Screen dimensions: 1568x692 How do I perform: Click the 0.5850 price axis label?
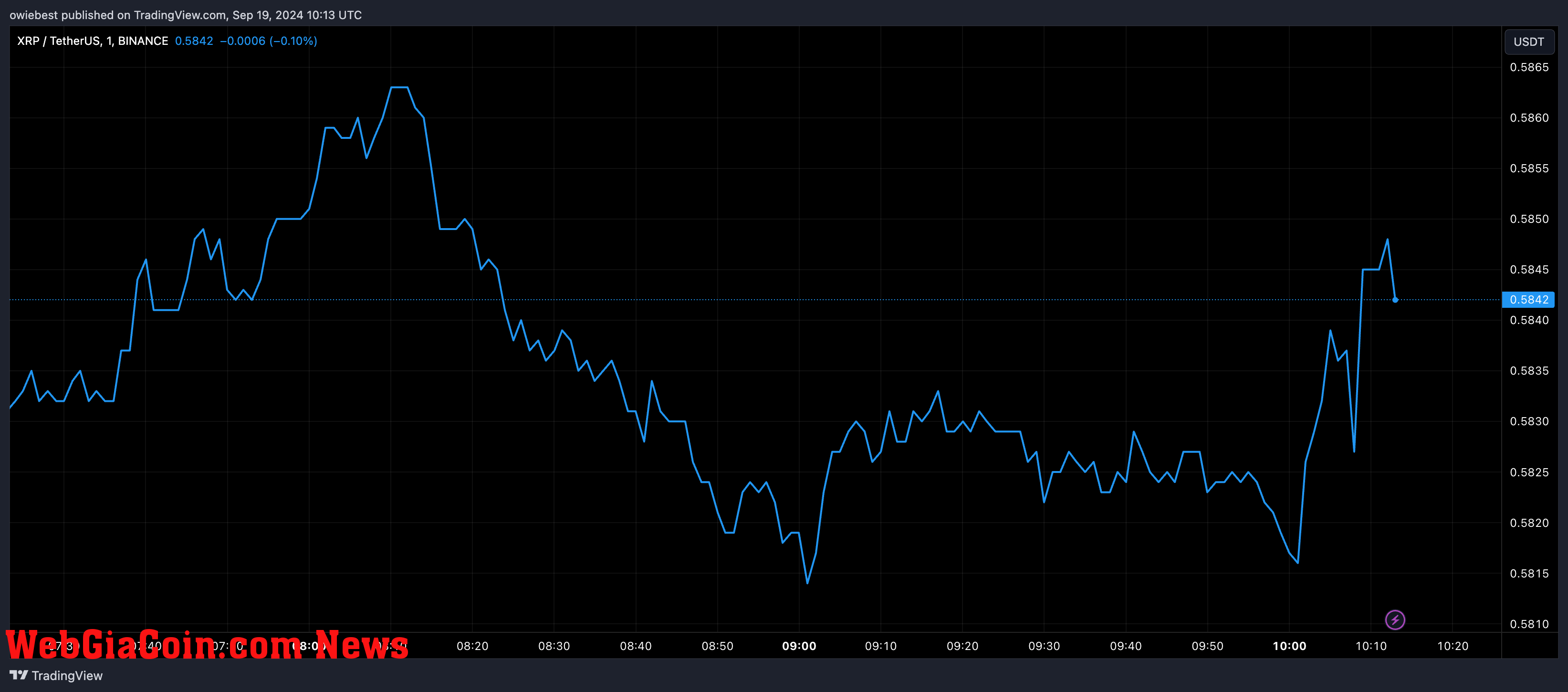(x=1529, y=219)
